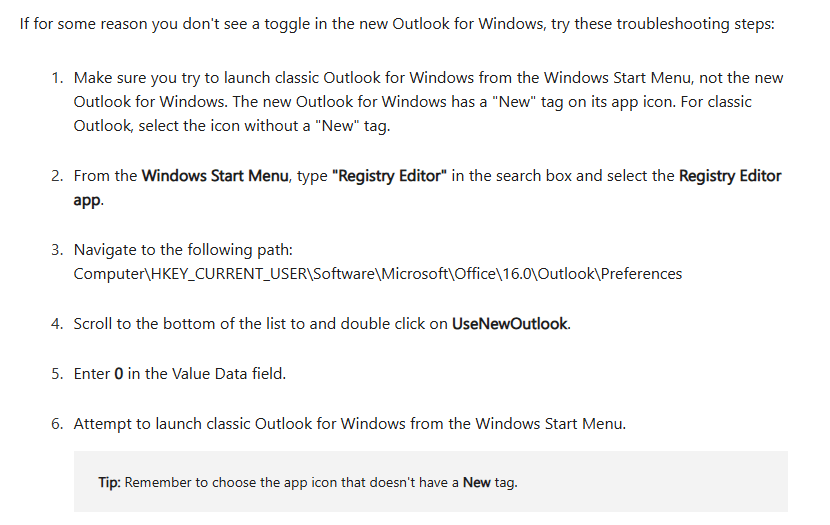Click the Navigate to the following path text

coord(183,250)
